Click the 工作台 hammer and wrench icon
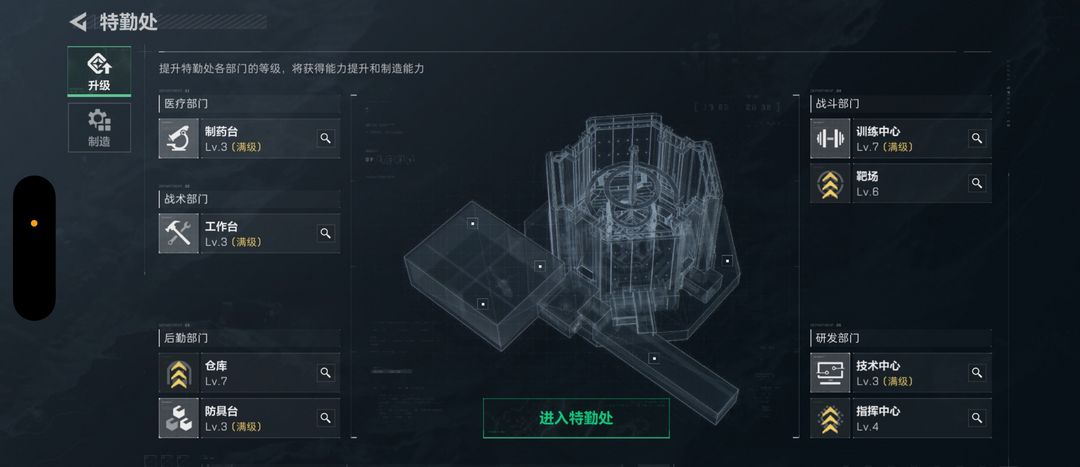The height and width of the screenshot is (467, 1080). (178, 234)
